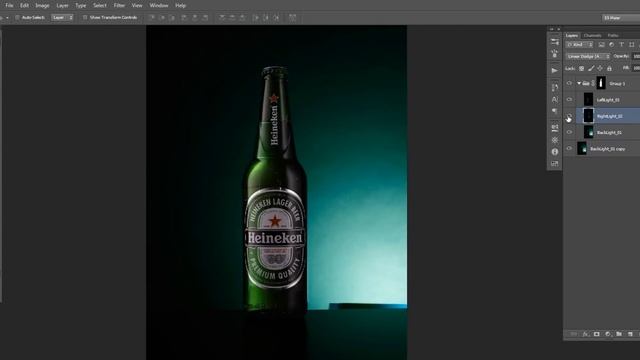The width and height of the screenshot is (640, 360).
Task: Click the Fill value field
Action: [x=636, y=69]
